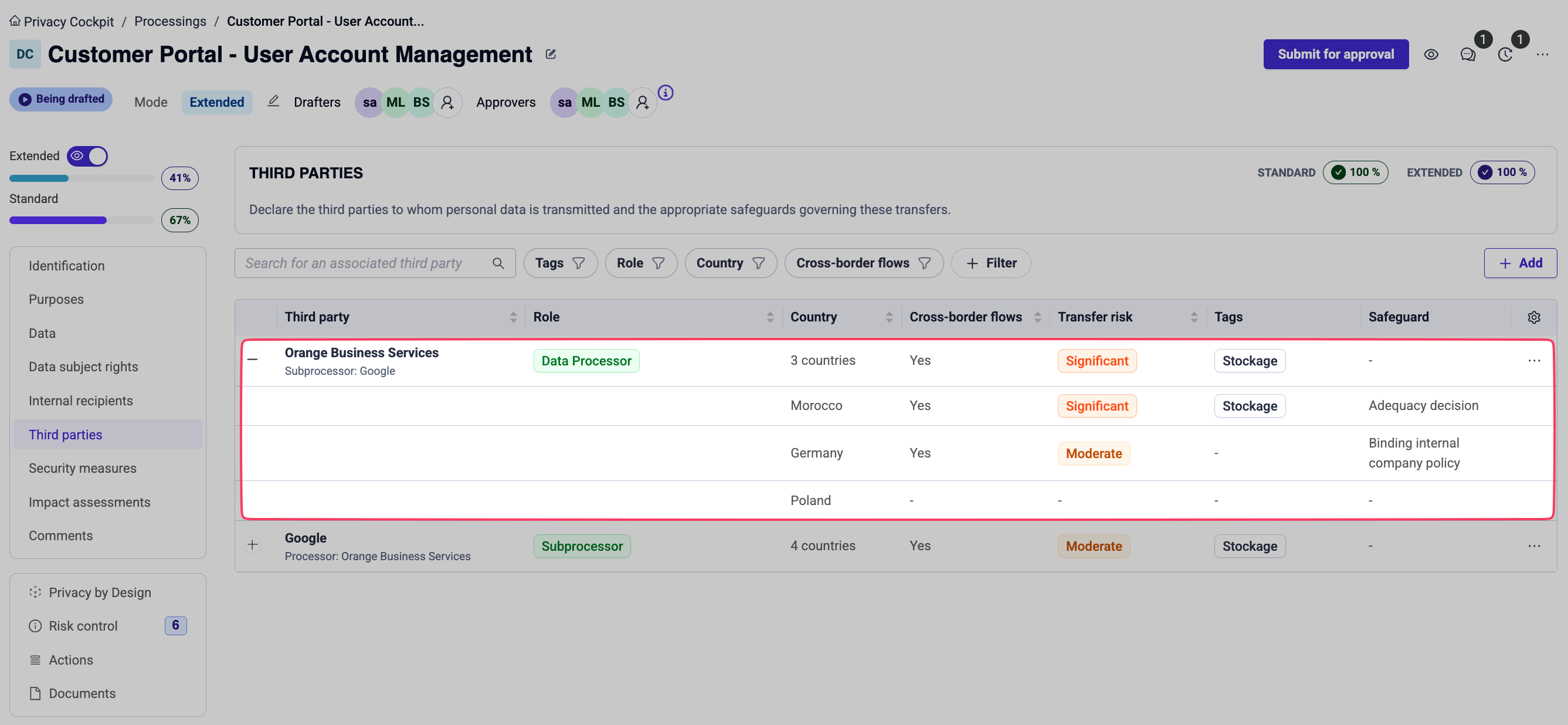Open the table column settings gear

click(1533, 317)
